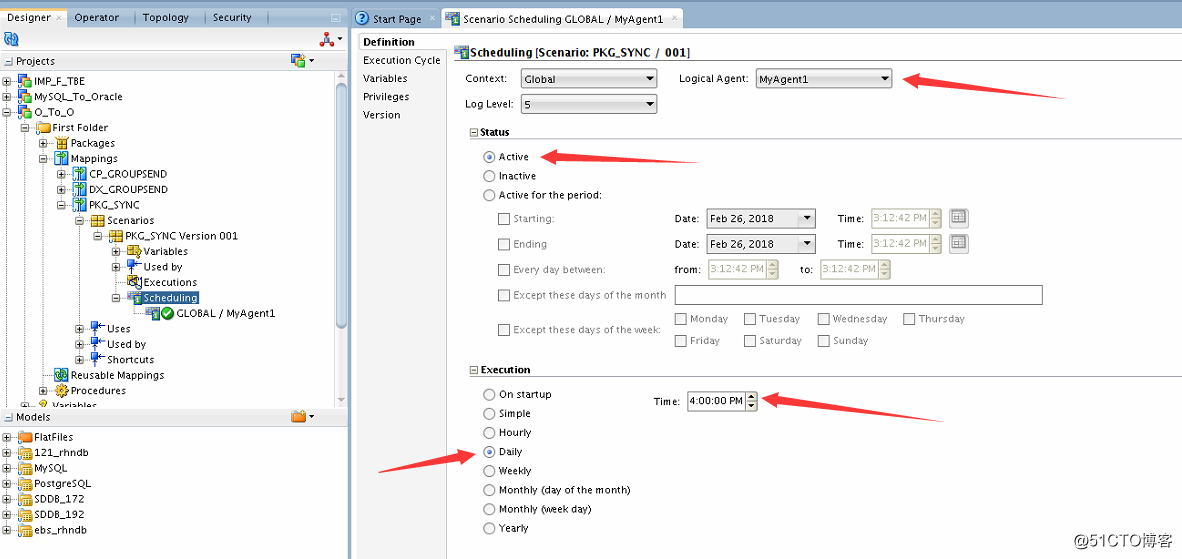This screenshot has width=1182, height=559.
Task: Select the Reusable Mappings icon
Action: pyautogui.click(x=62, y=375)
